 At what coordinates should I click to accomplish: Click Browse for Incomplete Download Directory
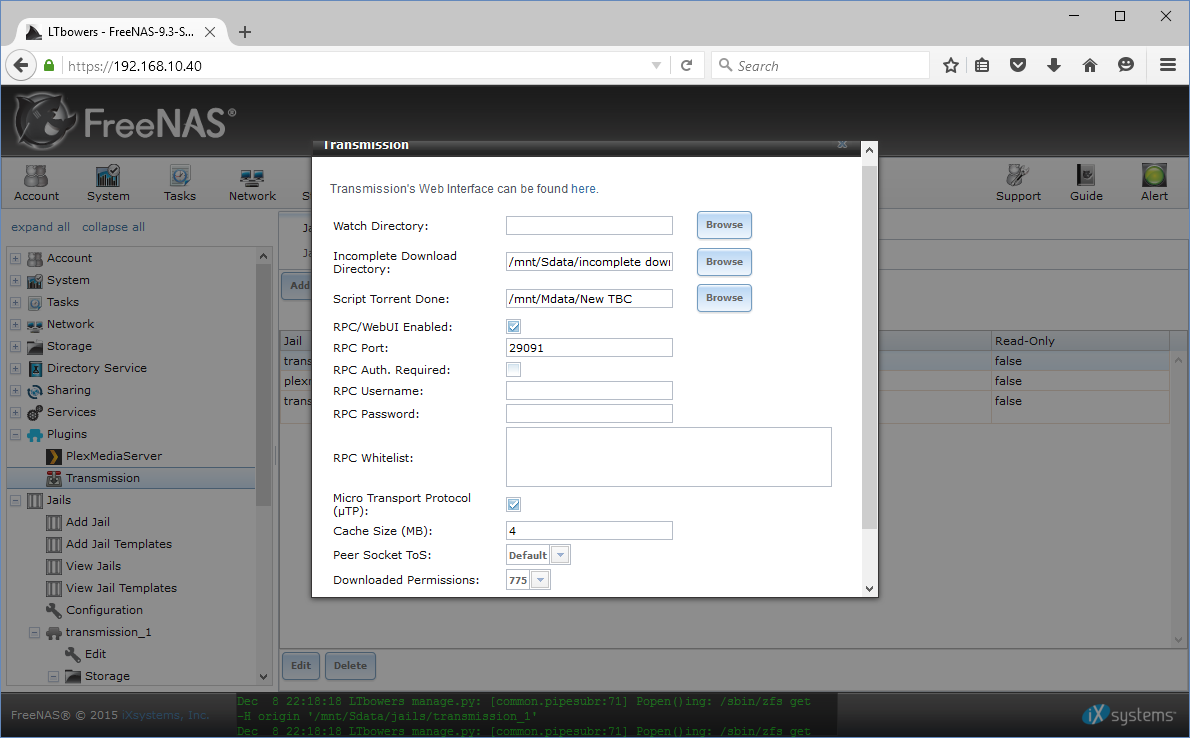click(x=724, y=262)
